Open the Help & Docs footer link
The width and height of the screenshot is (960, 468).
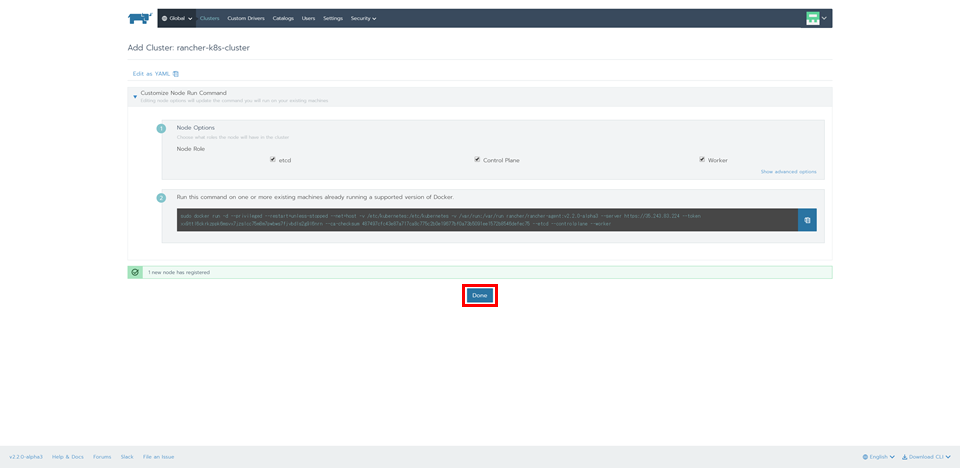click(x=68, y=457)
